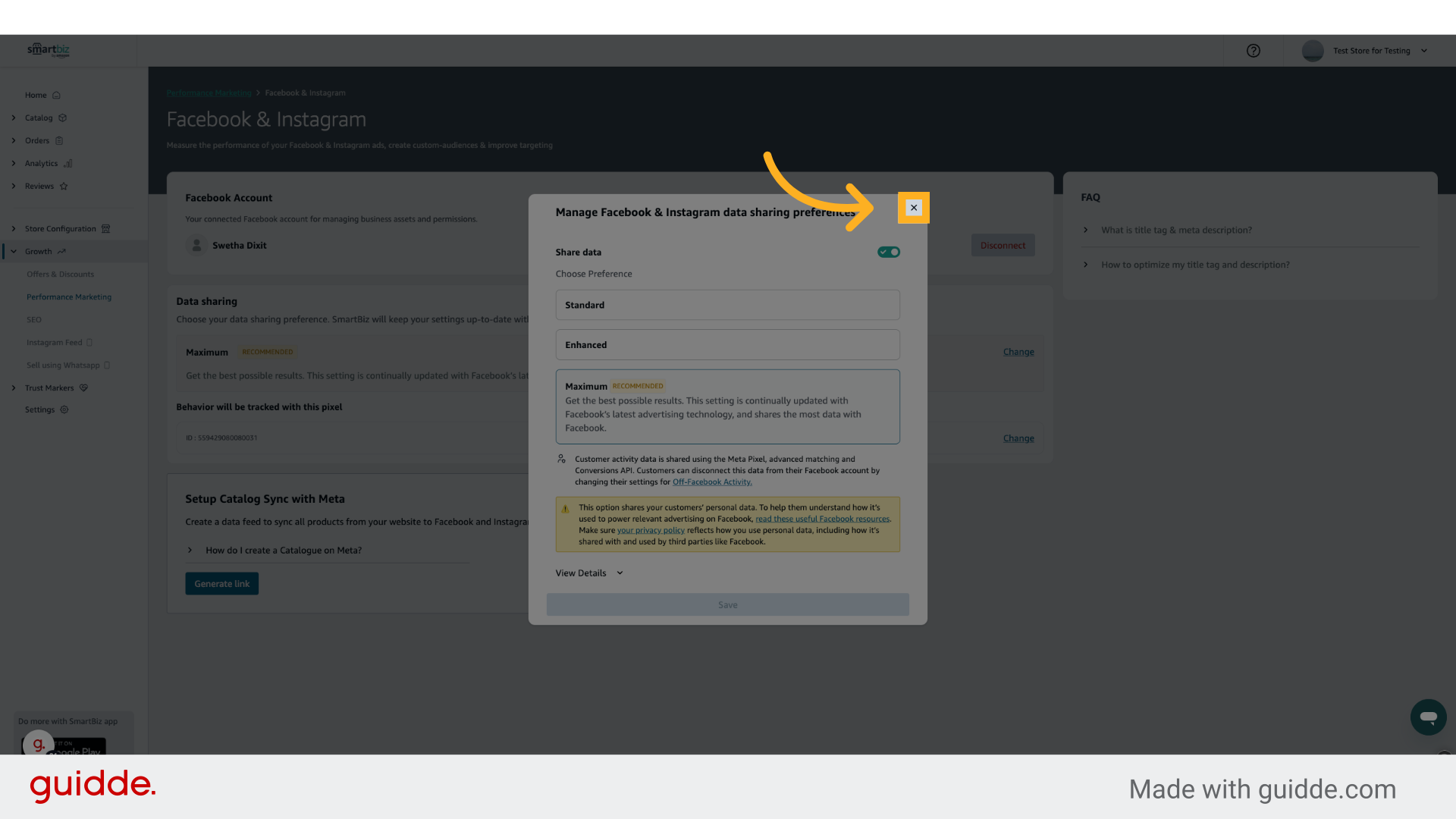1456x819 pixels.
Task: Collapse the Growth sidebar section
Action: pos(14,252)
